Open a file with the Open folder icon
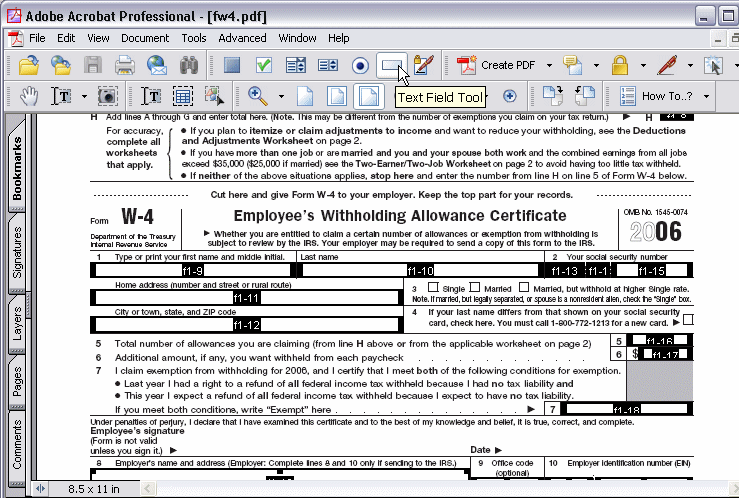Screen dimensions: 739x498 point(29,65)
